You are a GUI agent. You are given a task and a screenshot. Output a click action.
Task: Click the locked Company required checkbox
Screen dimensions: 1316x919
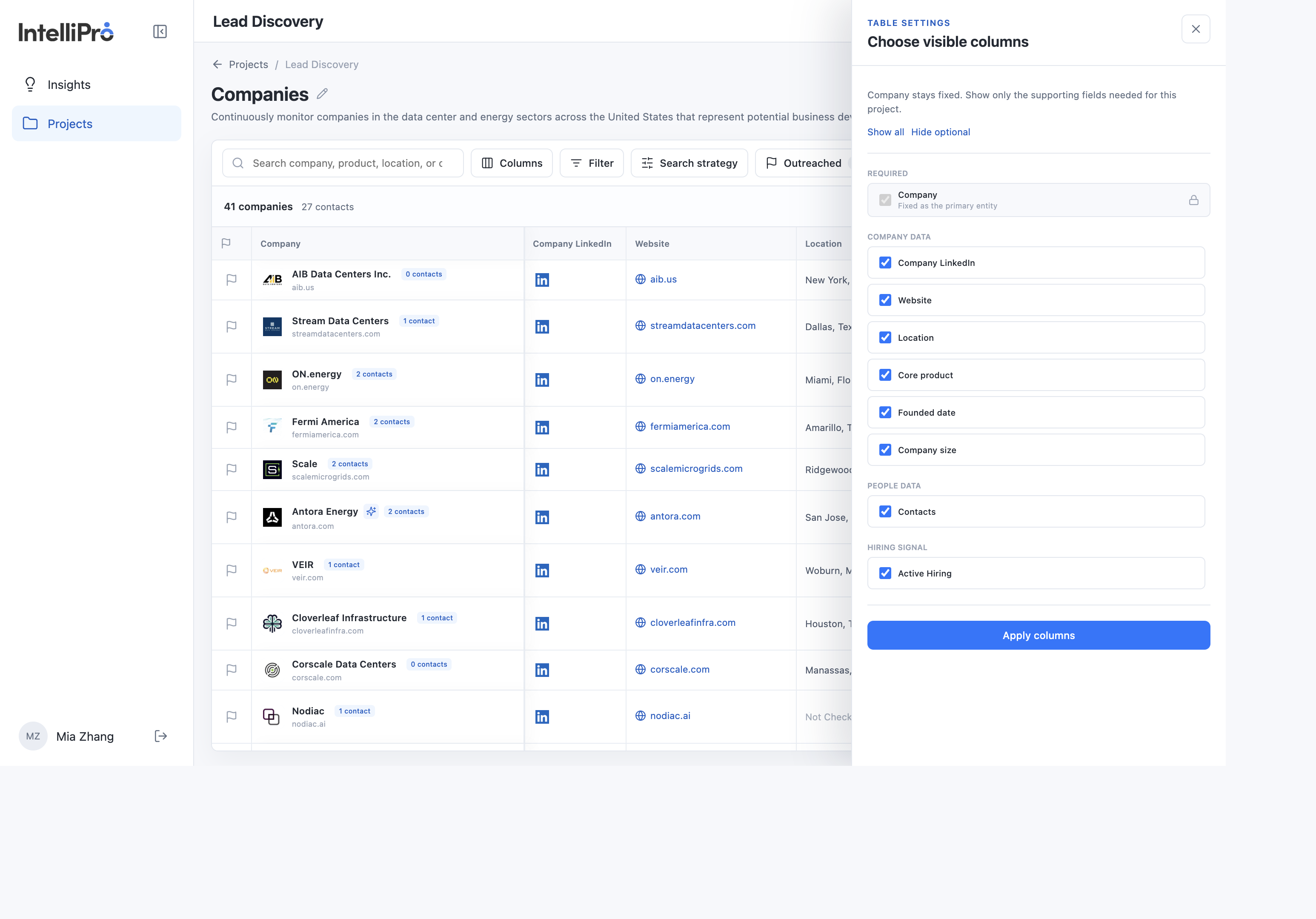click(x=886, y=200)
